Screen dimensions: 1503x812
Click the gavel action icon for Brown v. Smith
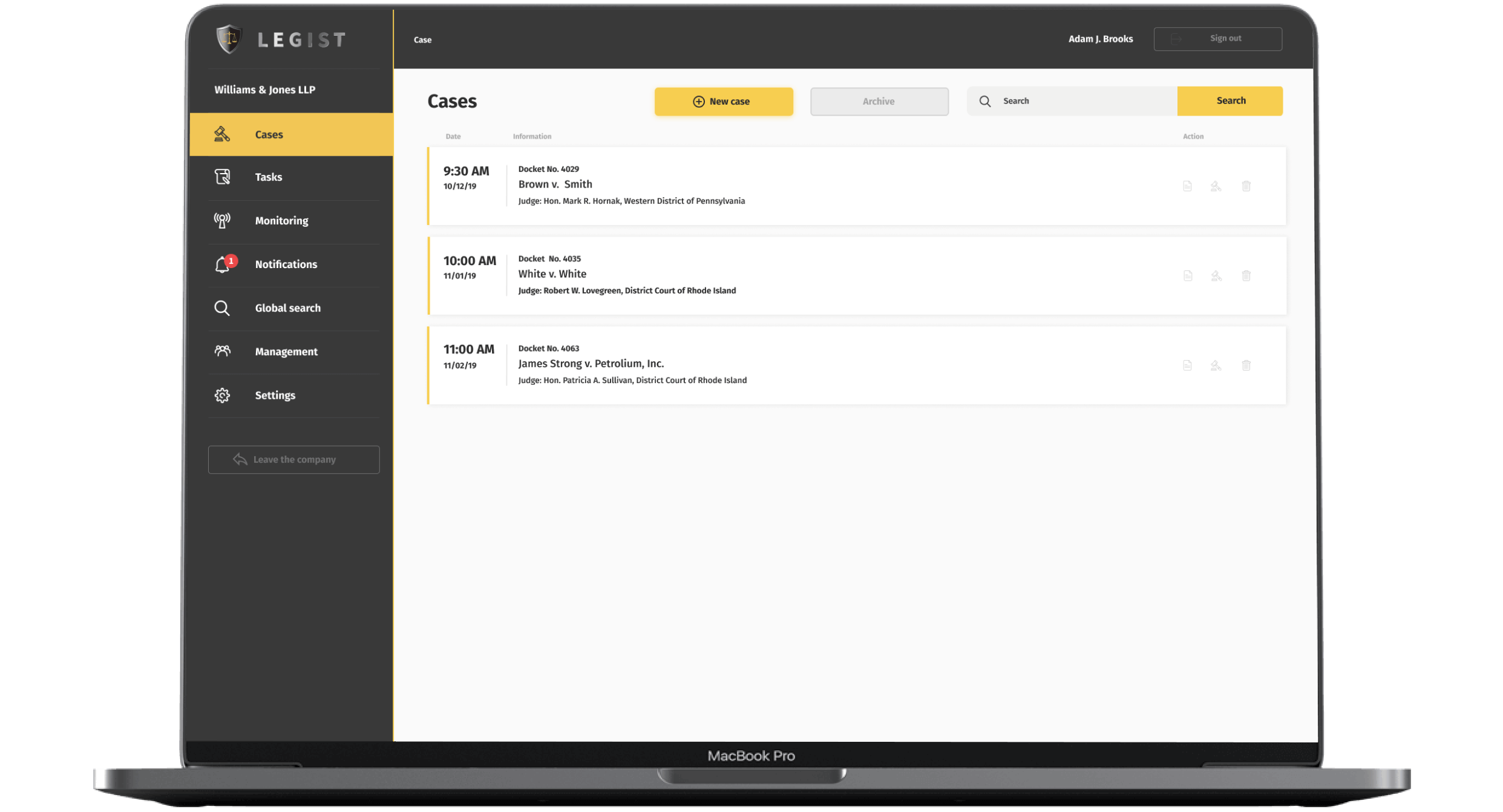(1216, 186)
